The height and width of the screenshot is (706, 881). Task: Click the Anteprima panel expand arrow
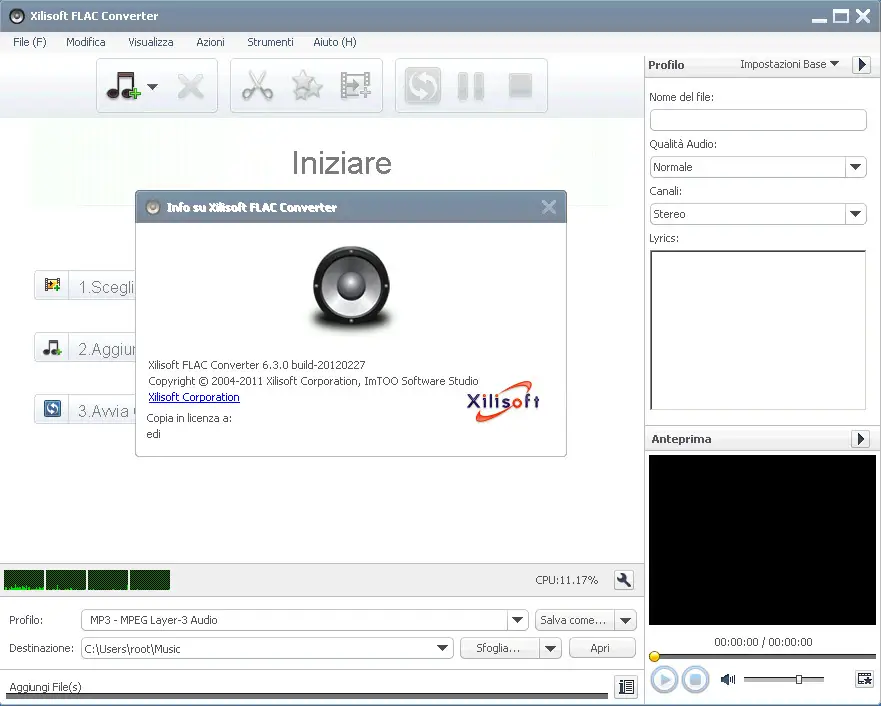(x=860, y=439)
